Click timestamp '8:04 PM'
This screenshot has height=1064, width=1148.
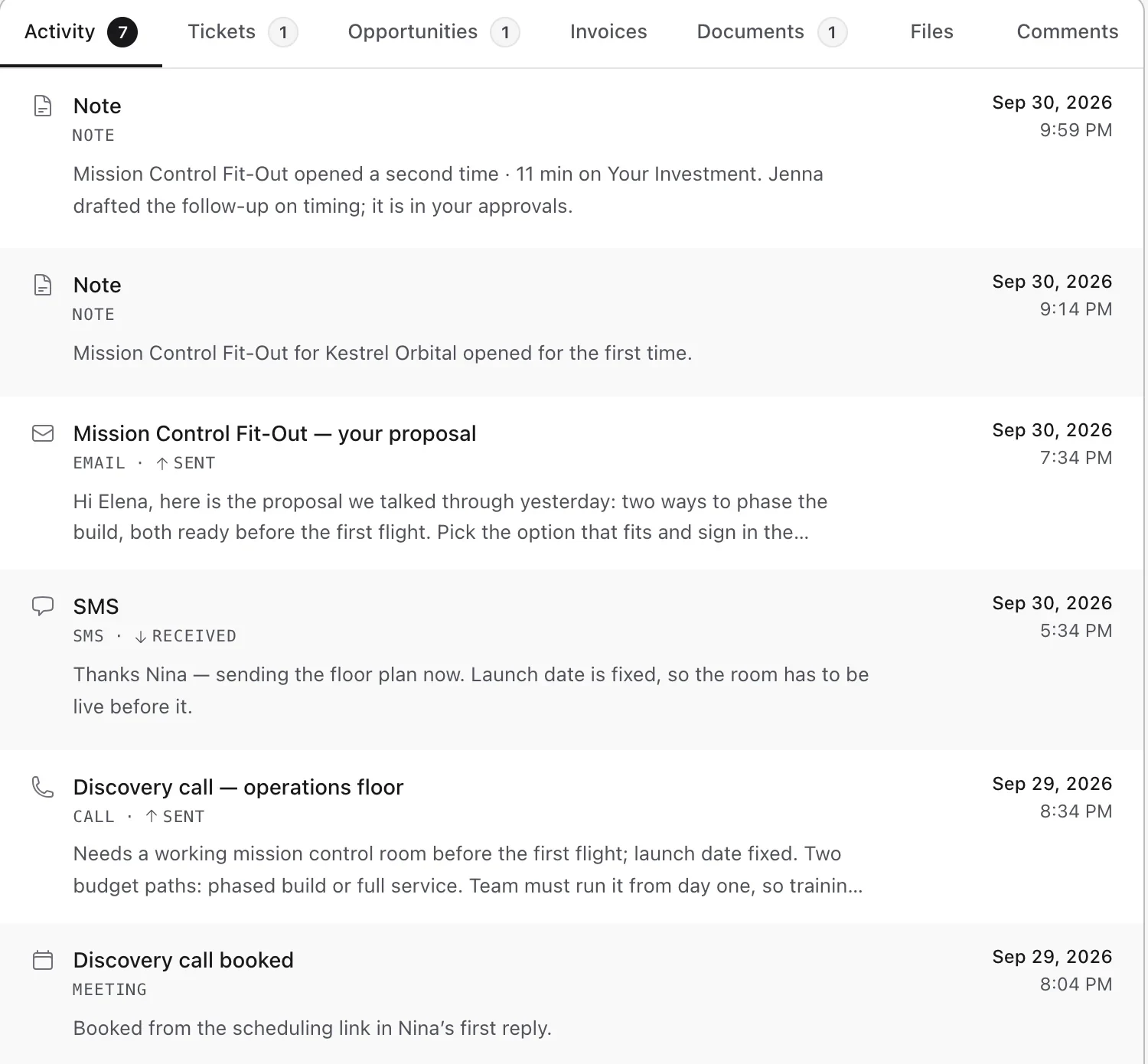[1075, 984]
